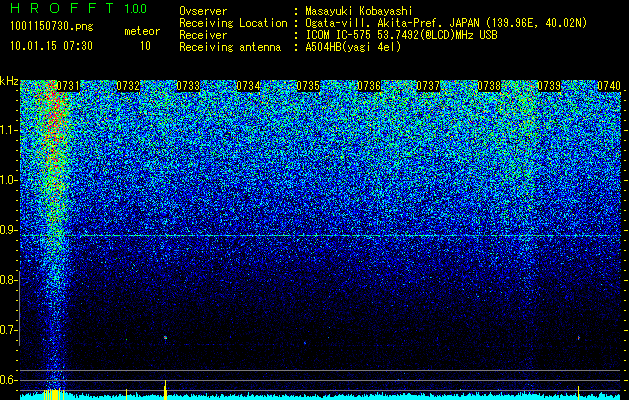629x400 pixels.
Task: Click the 0.9 frequency axis label
Action: click(x=8, y=230)
